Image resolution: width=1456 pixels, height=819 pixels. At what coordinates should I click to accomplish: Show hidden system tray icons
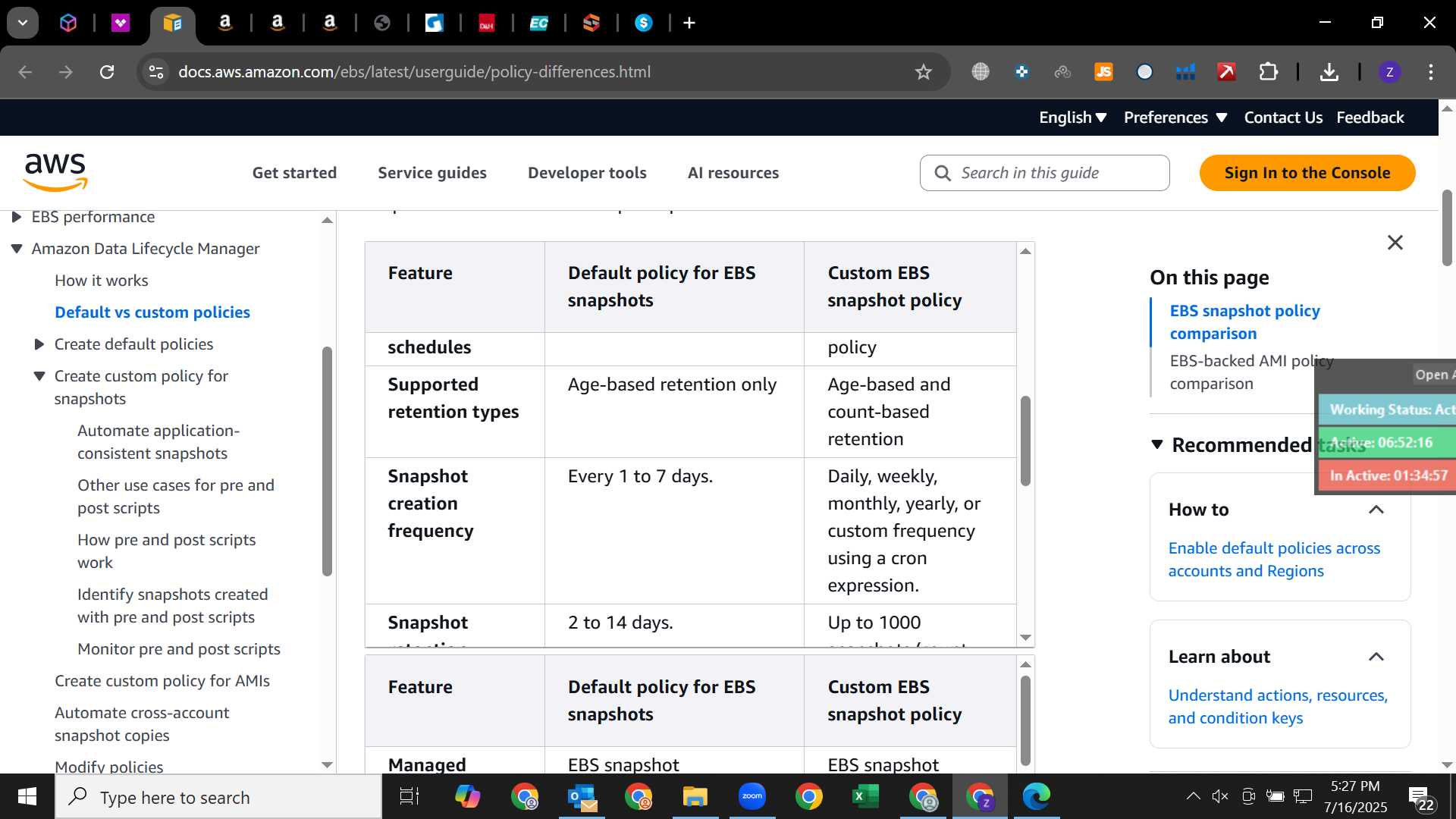pos(1193,796)
